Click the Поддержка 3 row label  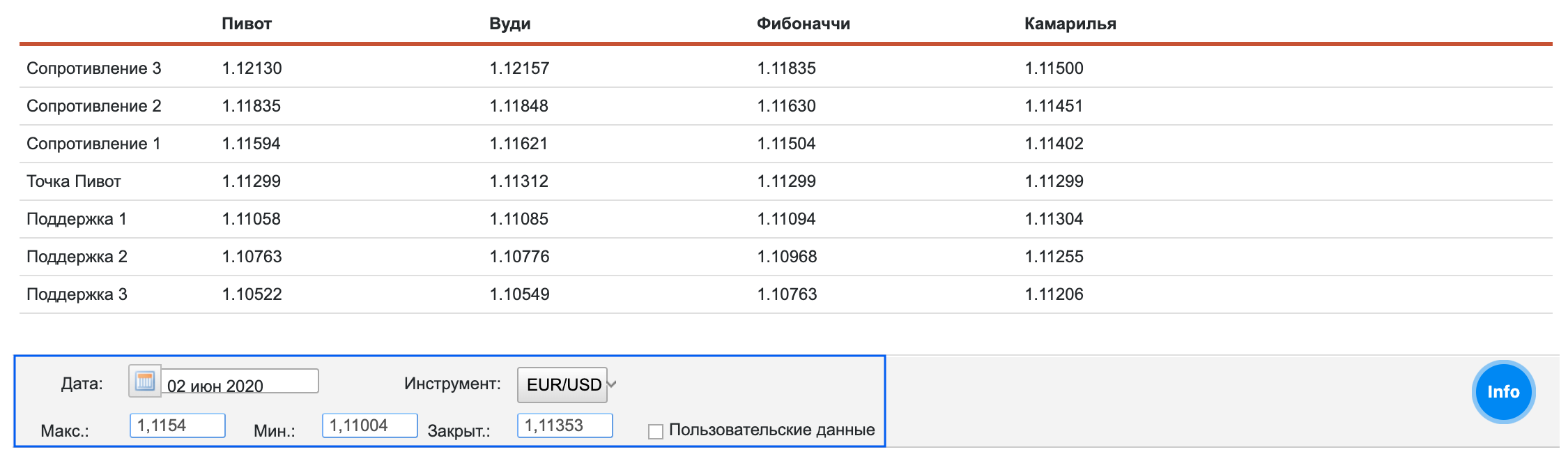point(77,294)
